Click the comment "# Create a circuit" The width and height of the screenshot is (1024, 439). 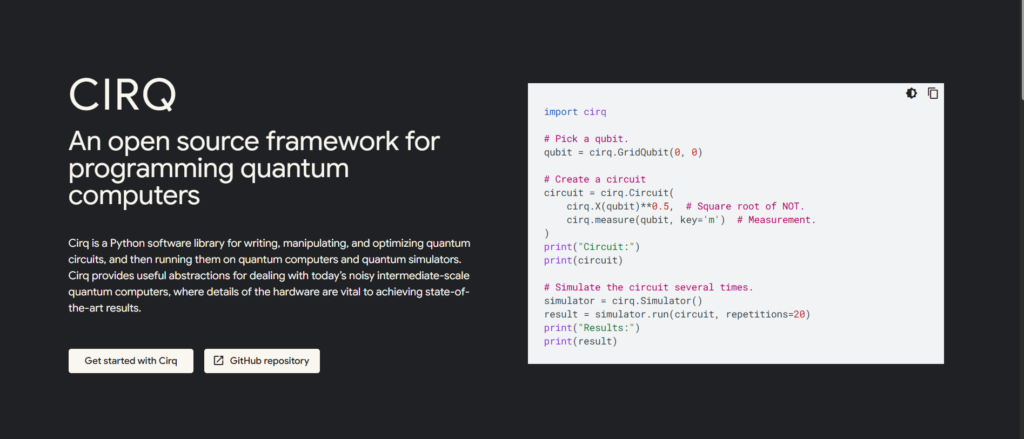tap(594, 179)
